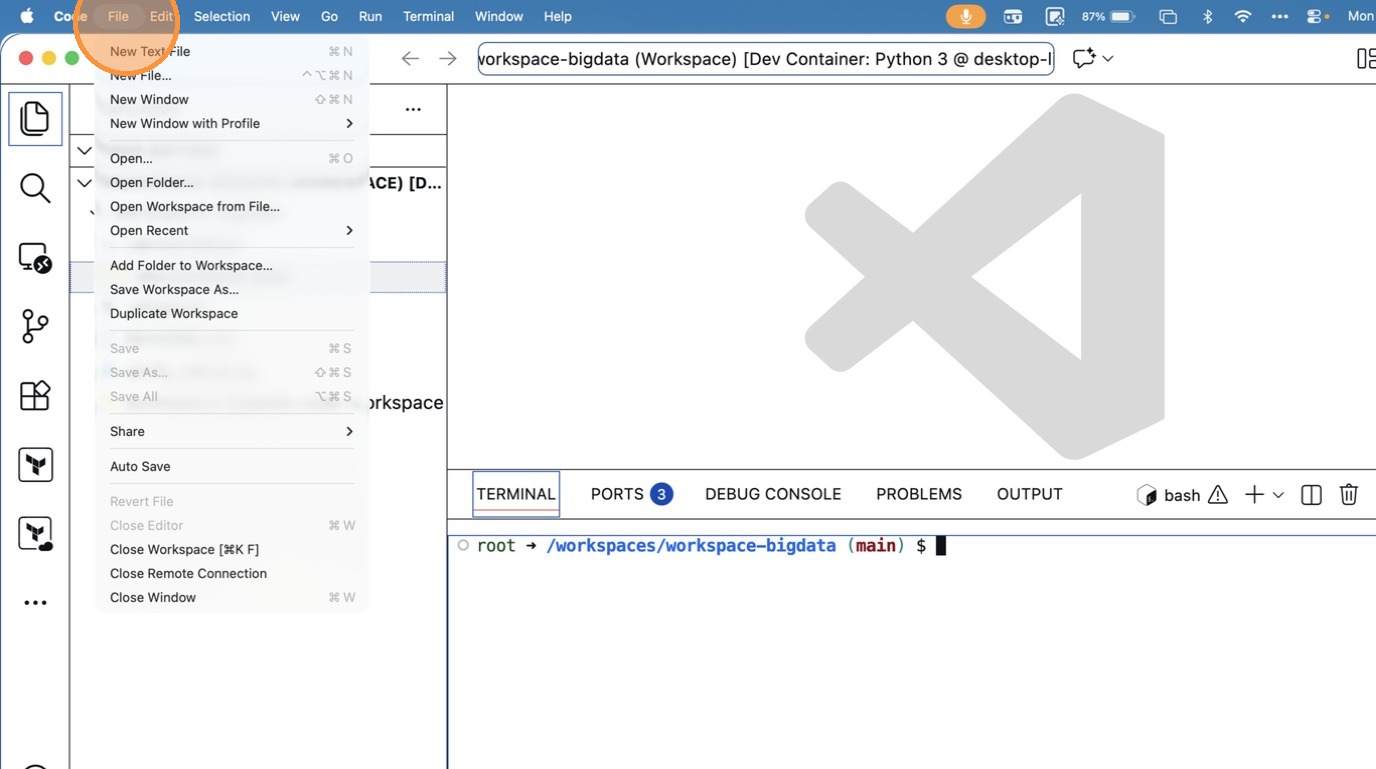The width and height of the screenshot is (1376, 769).
Task: Open the Selection menu
Action: [x=222, y=16]
